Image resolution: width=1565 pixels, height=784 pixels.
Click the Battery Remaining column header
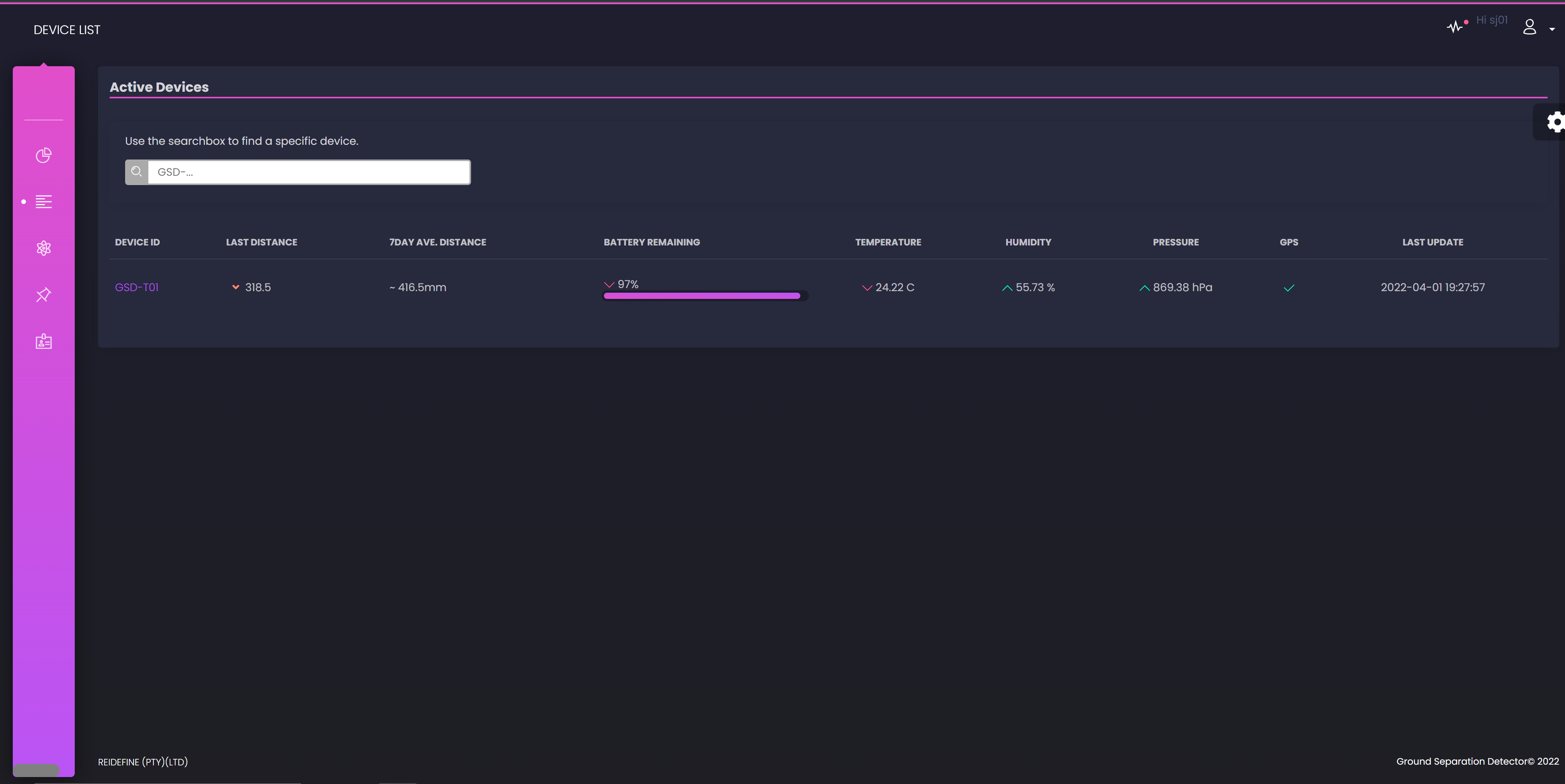click(651, 242)
